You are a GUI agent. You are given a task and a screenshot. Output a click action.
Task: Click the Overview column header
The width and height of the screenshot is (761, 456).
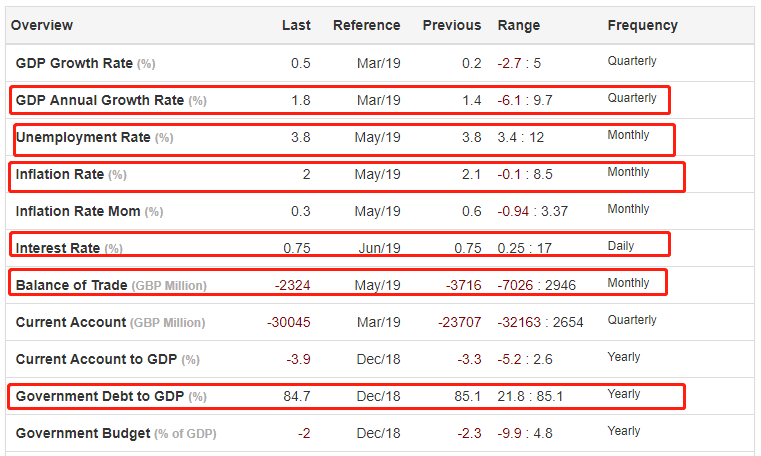[x=42, y=25]
